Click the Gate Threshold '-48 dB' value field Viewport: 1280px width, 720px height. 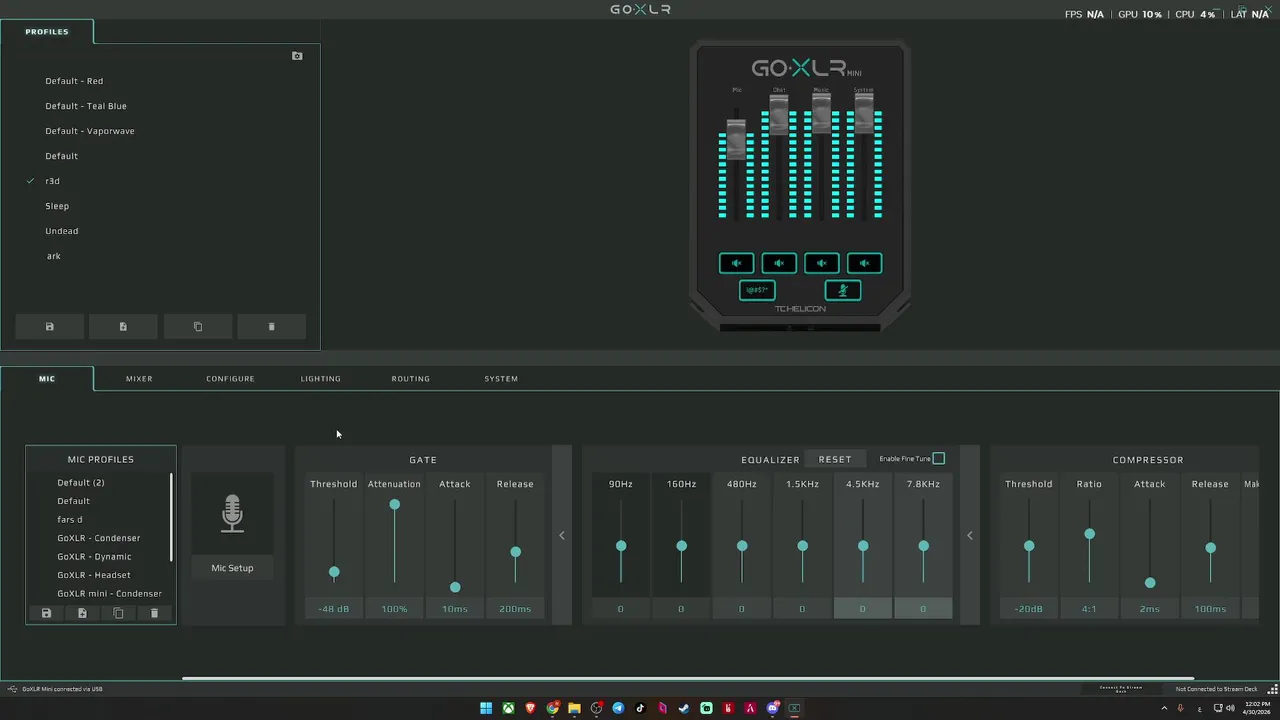pos(333,609)
